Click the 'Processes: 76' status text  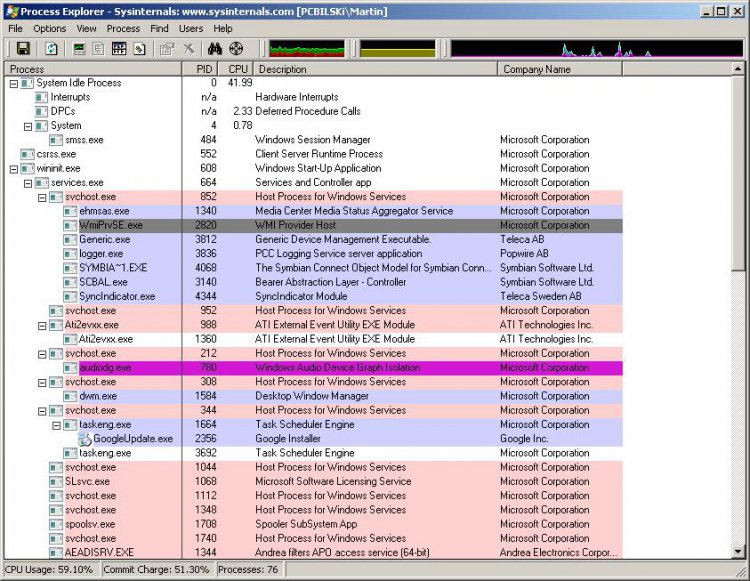point(248,570)
